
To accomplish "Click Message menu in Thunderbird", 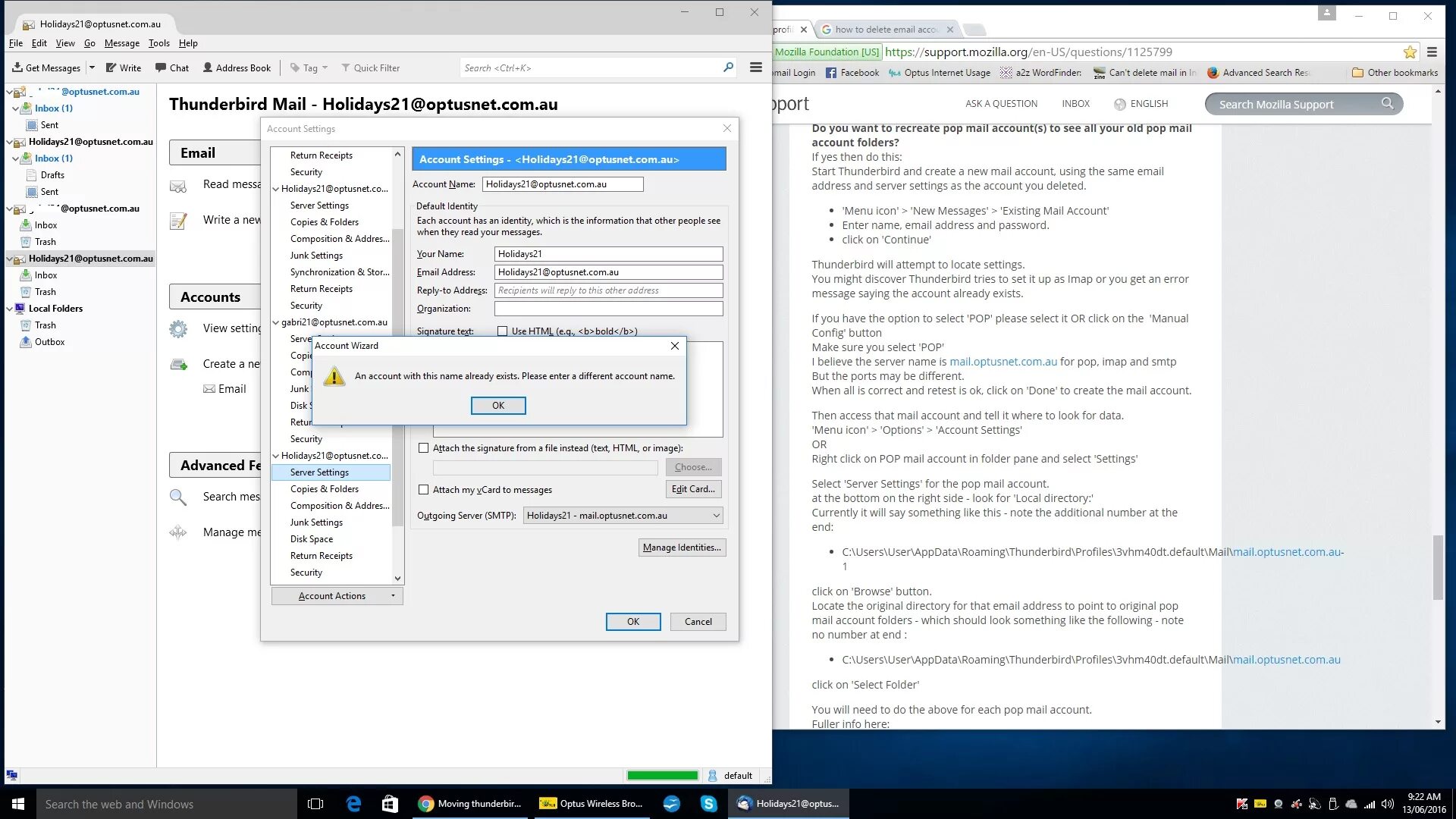I will [120, 42].
